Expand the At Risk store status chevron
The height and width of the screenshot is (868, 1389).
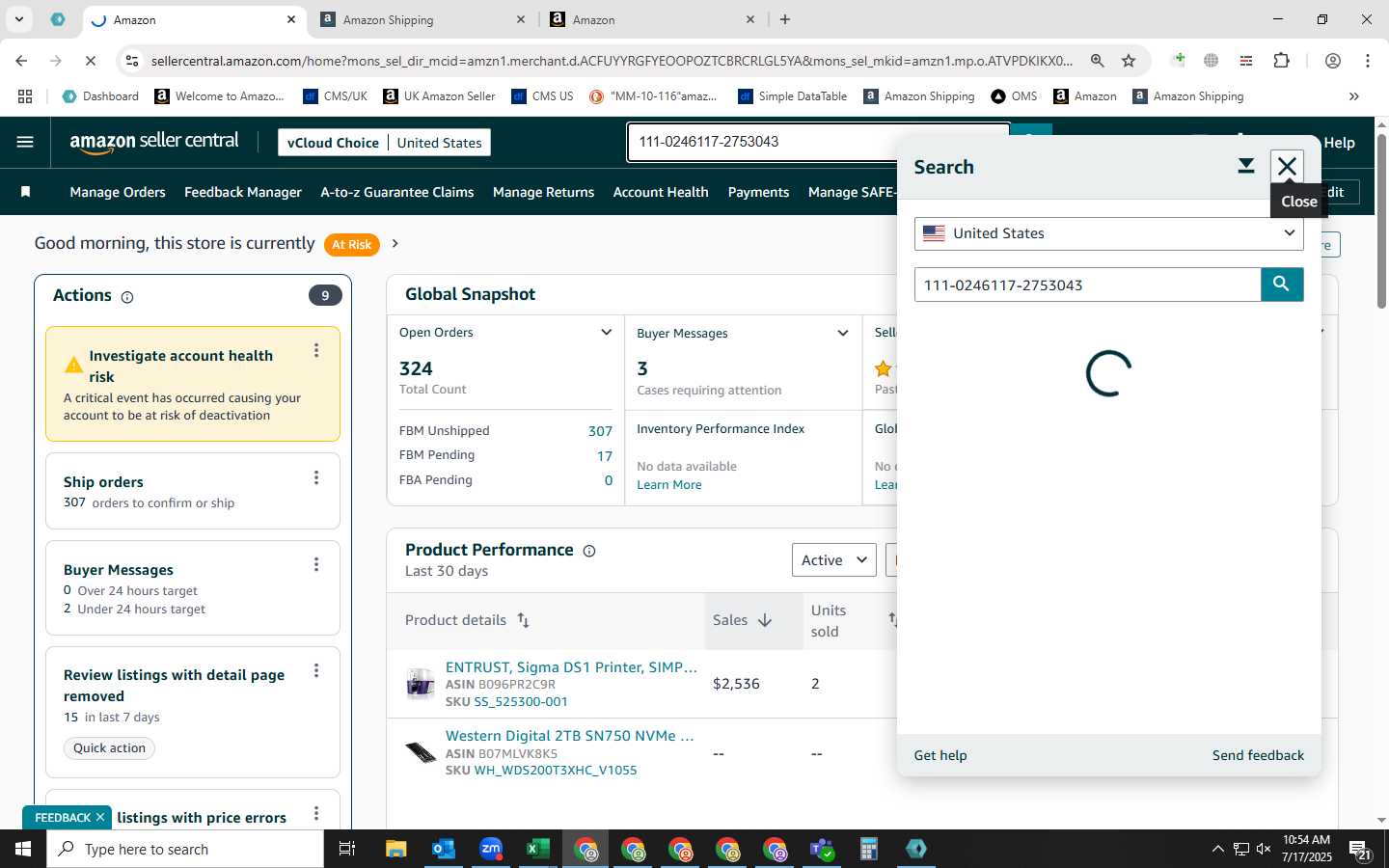pos(395,244)
